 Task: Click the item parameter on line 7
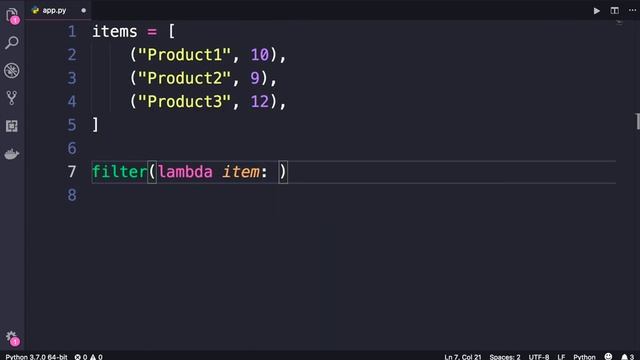(241, 172)
